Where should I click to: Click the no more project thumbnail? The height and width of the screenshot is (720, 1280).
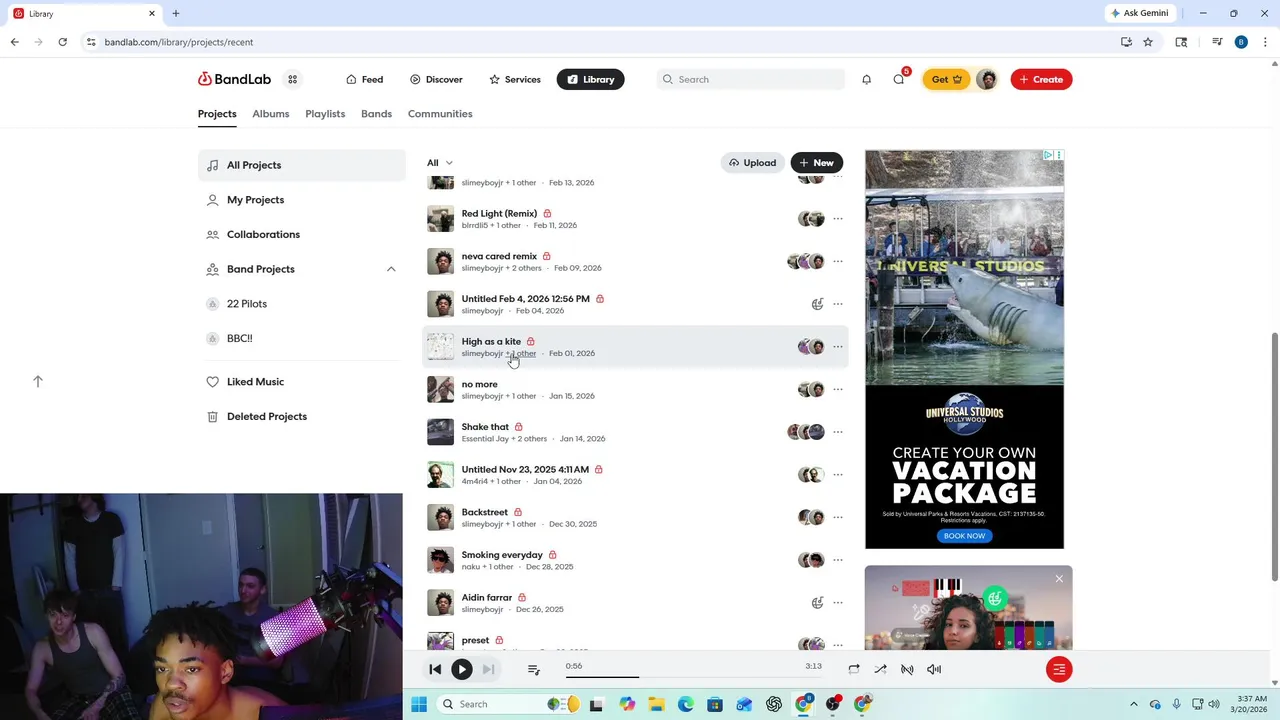(440, 389)
